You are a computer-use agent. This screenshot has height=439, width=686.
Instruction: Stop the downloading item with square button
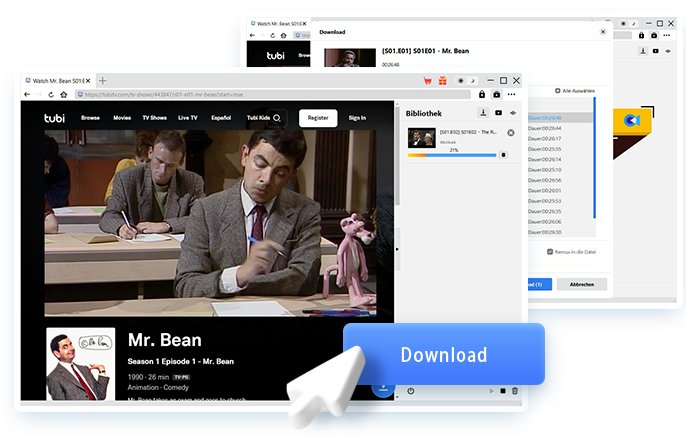click(504, 155)
